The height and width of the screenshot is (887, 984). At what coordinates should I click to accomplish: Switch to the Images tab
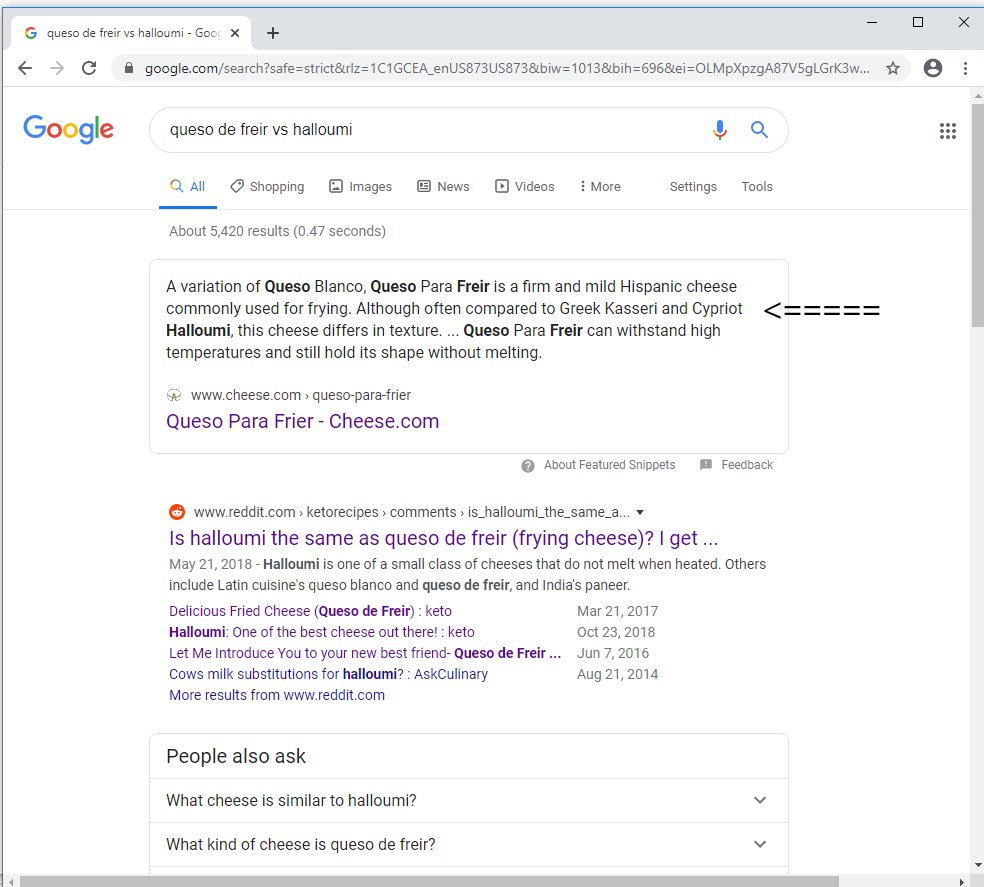click(361, 186)
